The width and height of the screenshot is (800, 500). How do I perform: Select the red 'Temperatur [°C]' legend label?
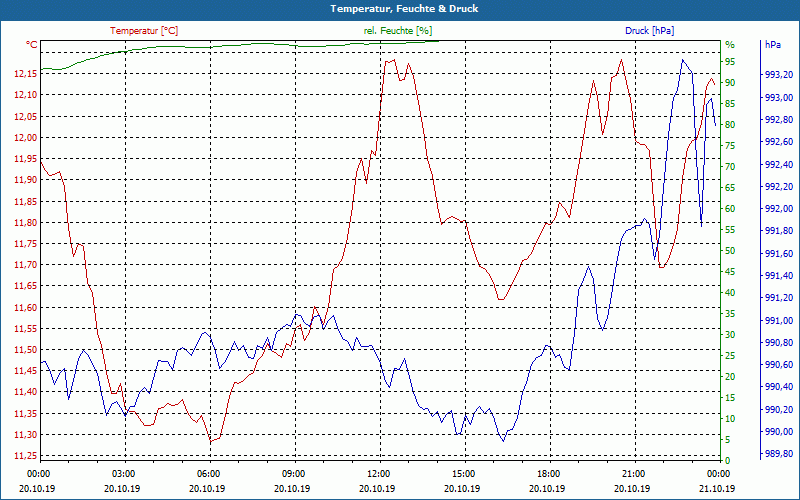pyautogui.click(x=144, y=31)
